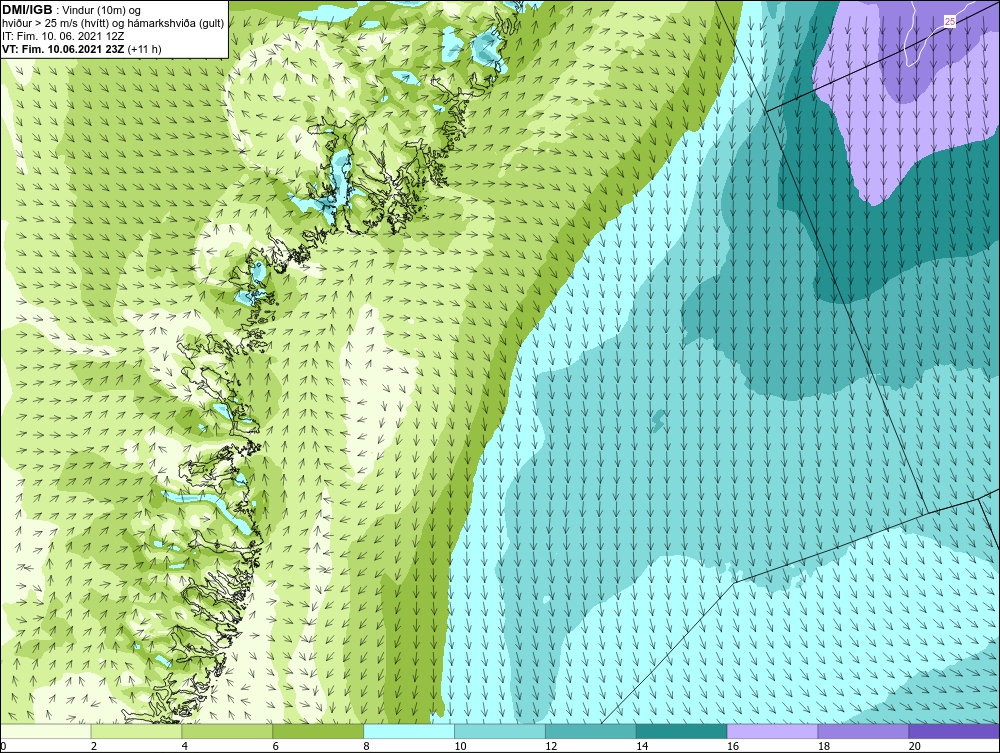Click the 6–8 m/s olive green legend swatch

(318, 731)
